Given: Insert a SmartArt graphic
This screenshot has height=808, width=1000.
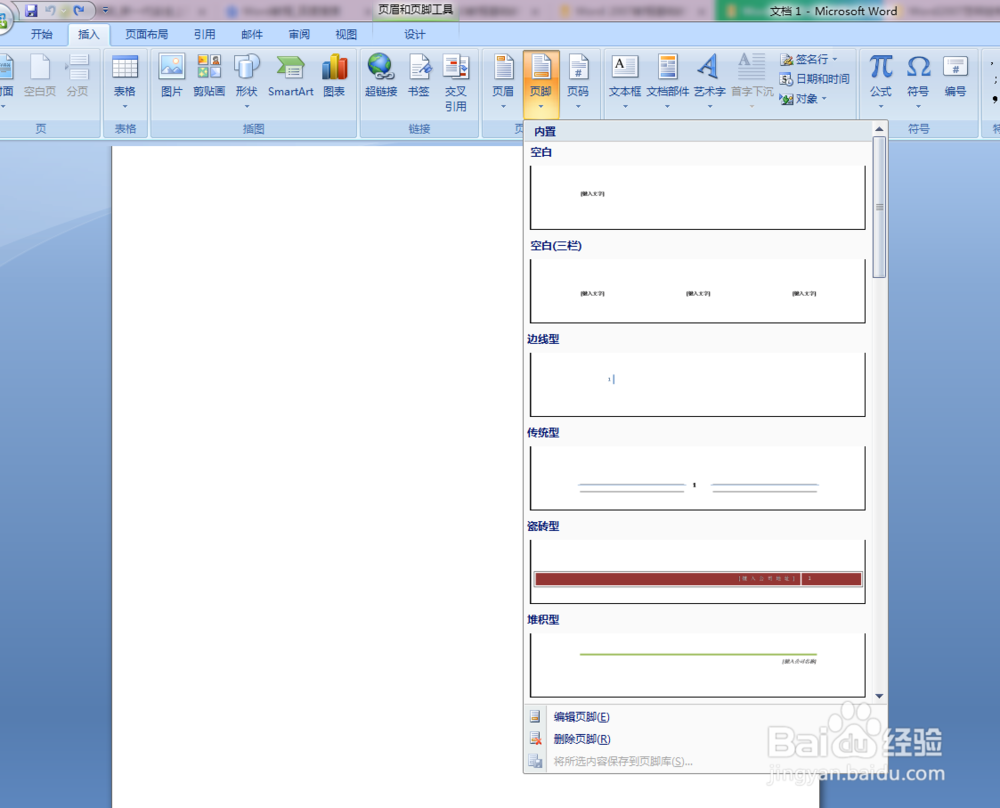Looking at the screenshot, I should (291, 77).
